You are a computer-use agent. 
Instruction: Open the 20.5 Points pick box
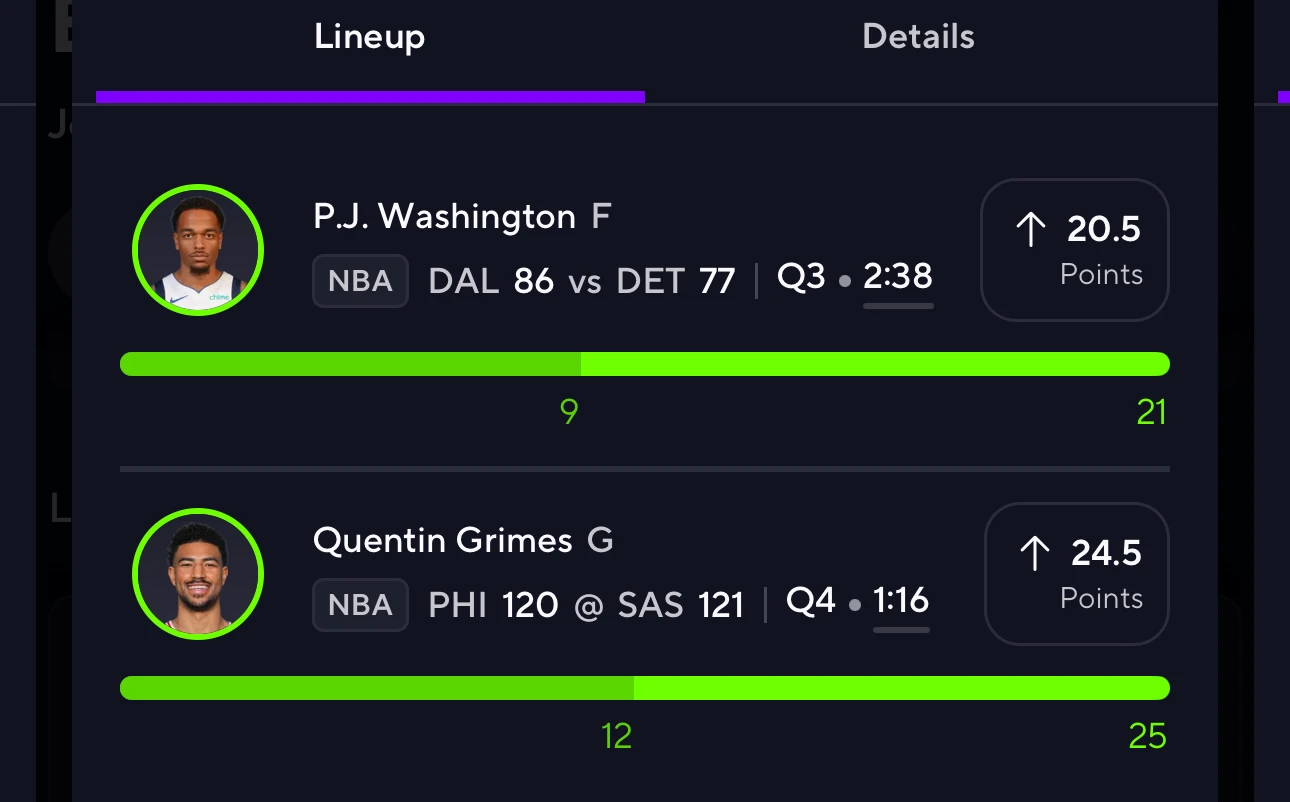coord(1075,250)
